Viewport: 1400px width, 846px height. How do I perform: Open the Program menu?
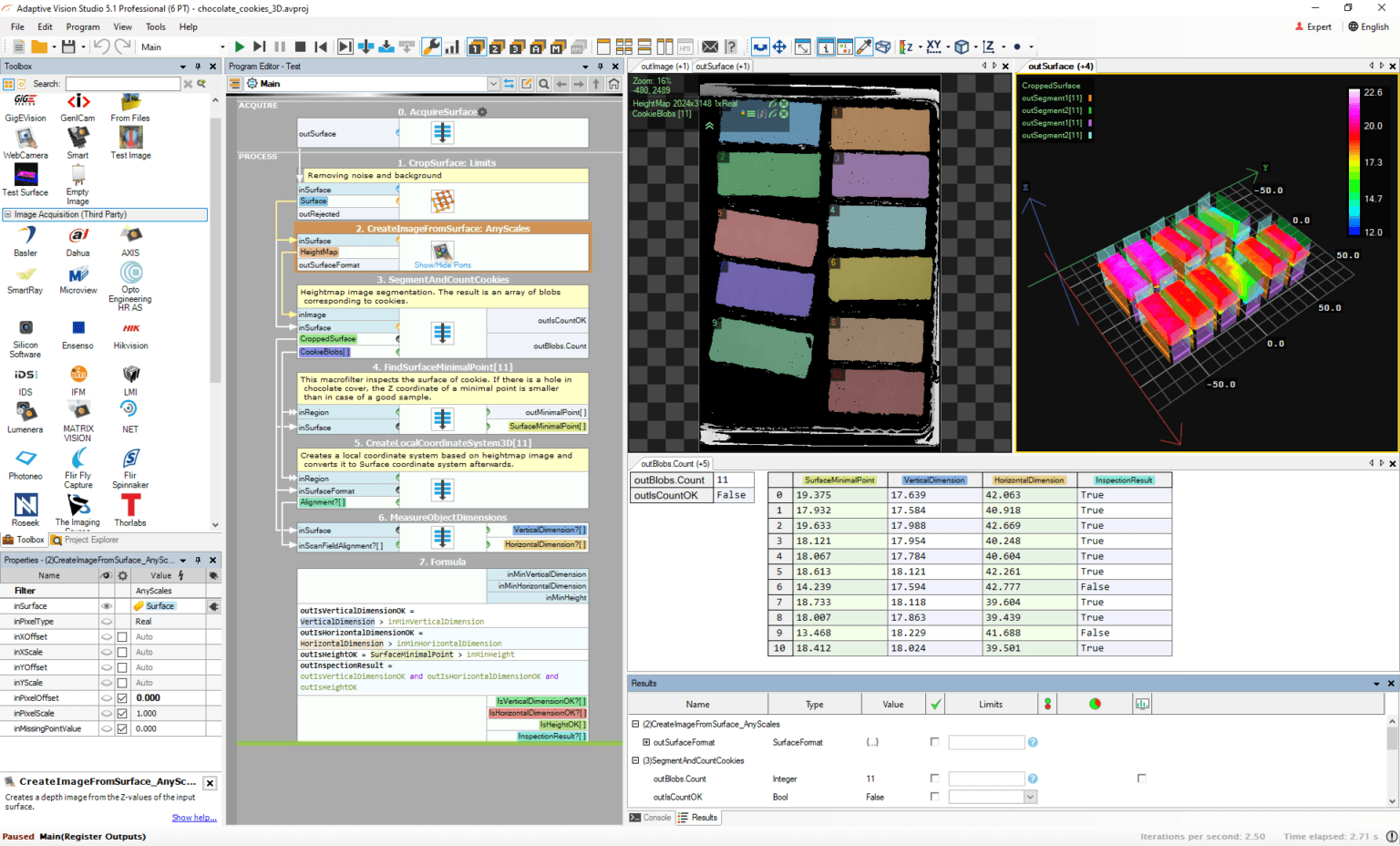pyautogui.click(x=83, y=26)
